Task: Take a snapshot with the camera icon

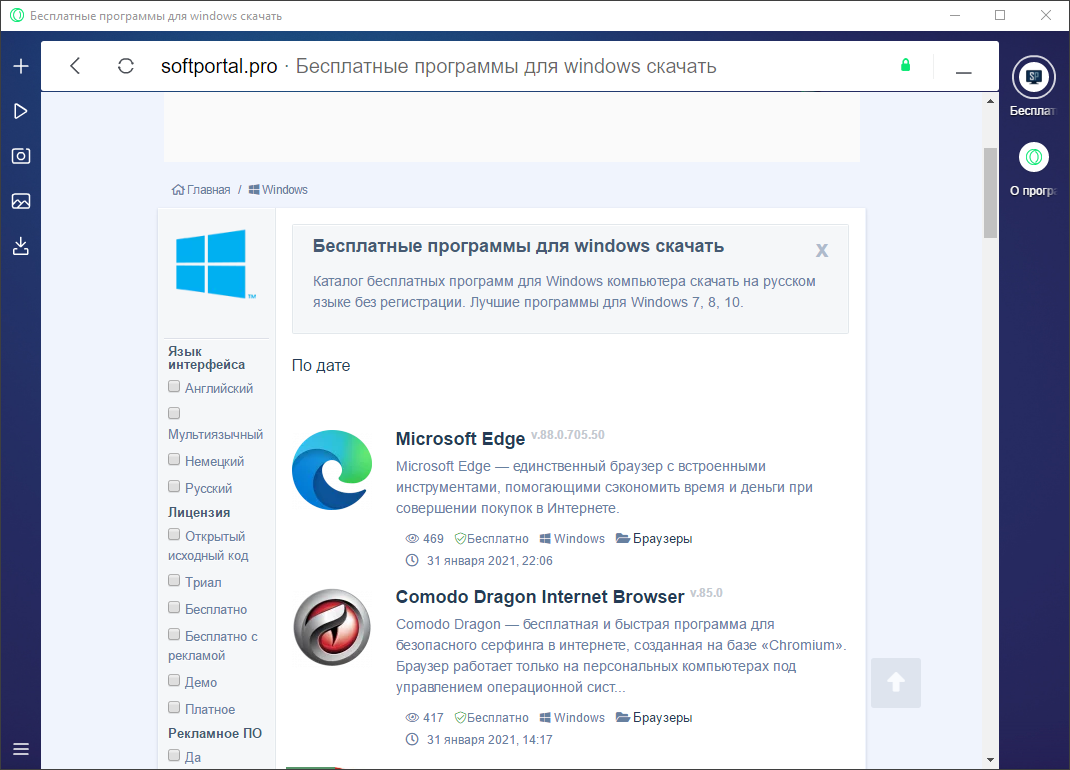Action: 21,156
